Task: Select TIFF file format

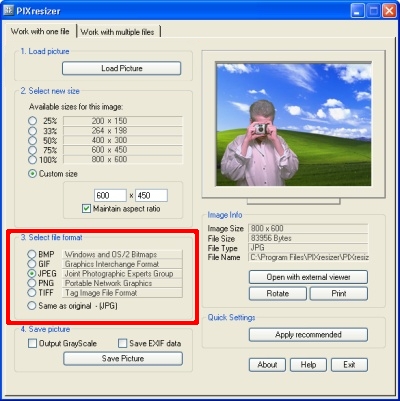Action: click(x=32, y=293)
